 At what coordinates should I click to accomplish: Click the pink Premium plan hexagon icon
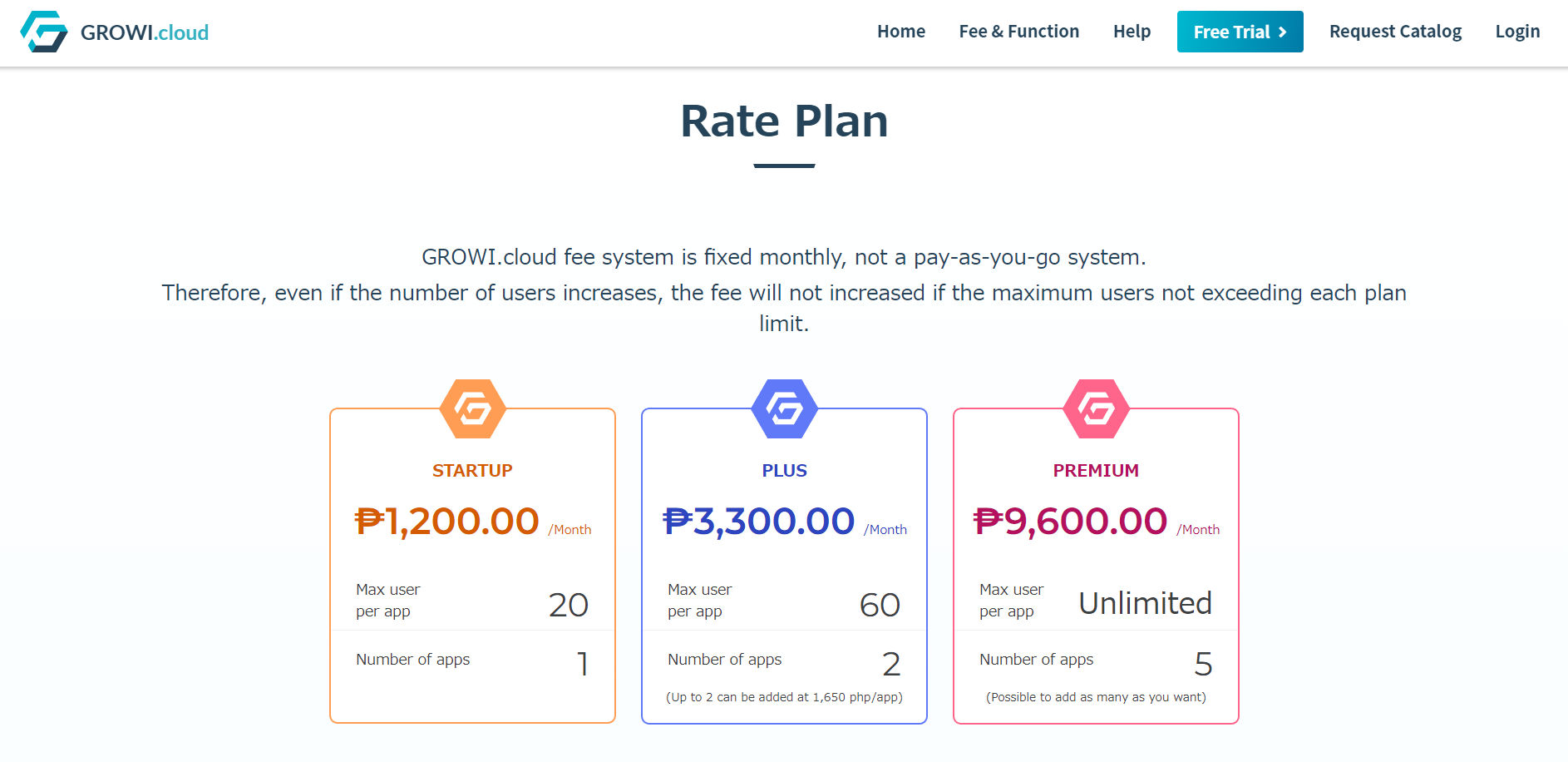point(1096,408)
